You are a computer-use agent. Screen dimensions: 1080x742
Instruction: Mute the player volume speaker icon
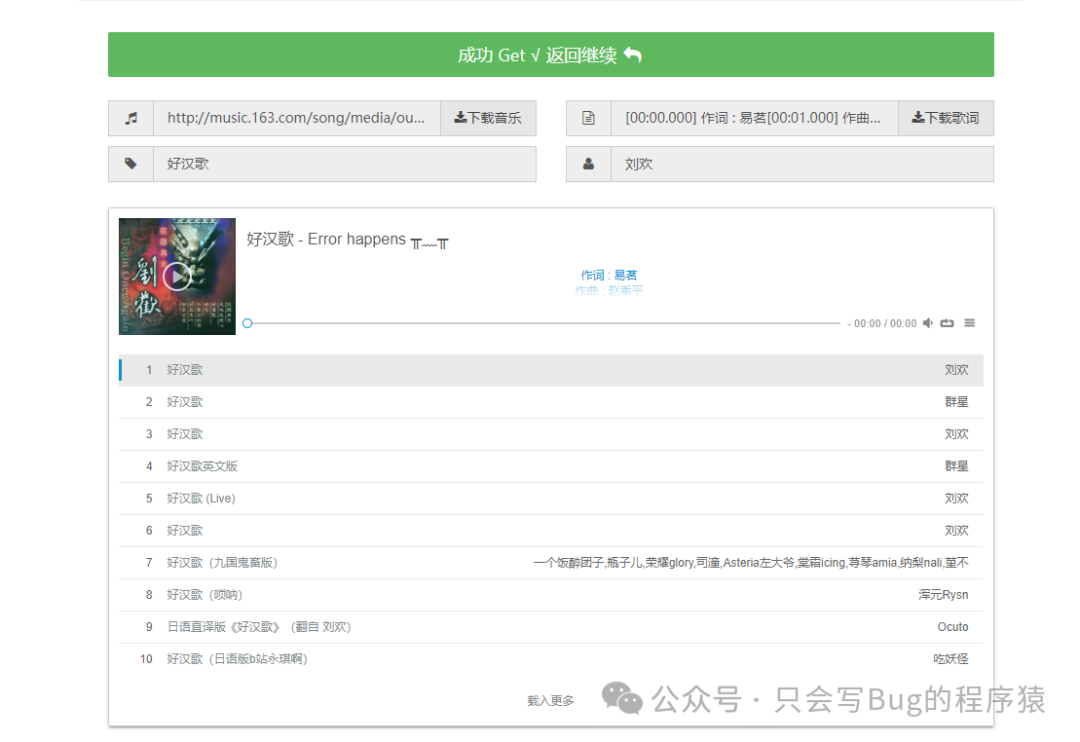pyautogui.click(x=927, y=323)
